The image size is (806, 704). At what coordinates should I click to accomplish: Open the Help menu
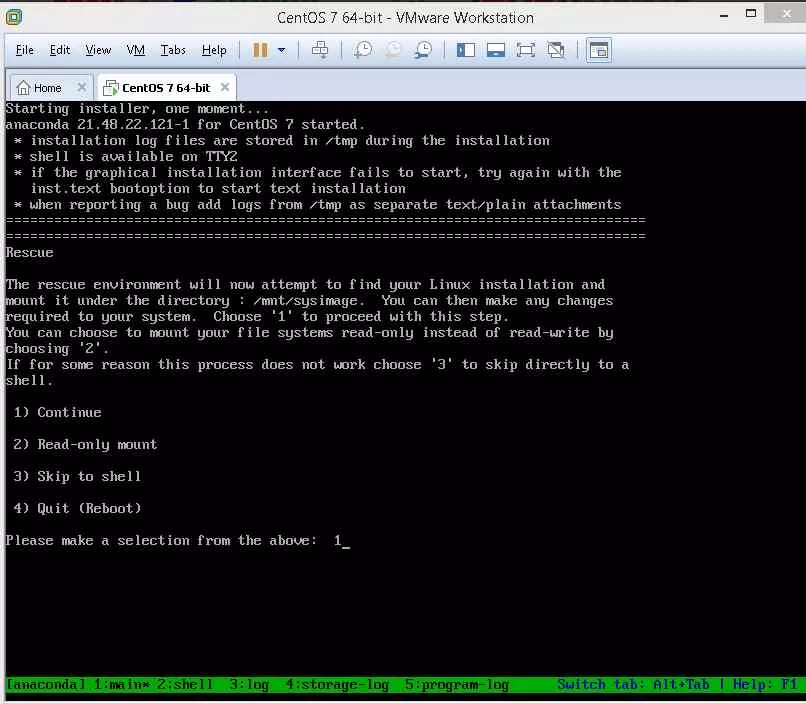pyautogui.click(x=214, y=50)
